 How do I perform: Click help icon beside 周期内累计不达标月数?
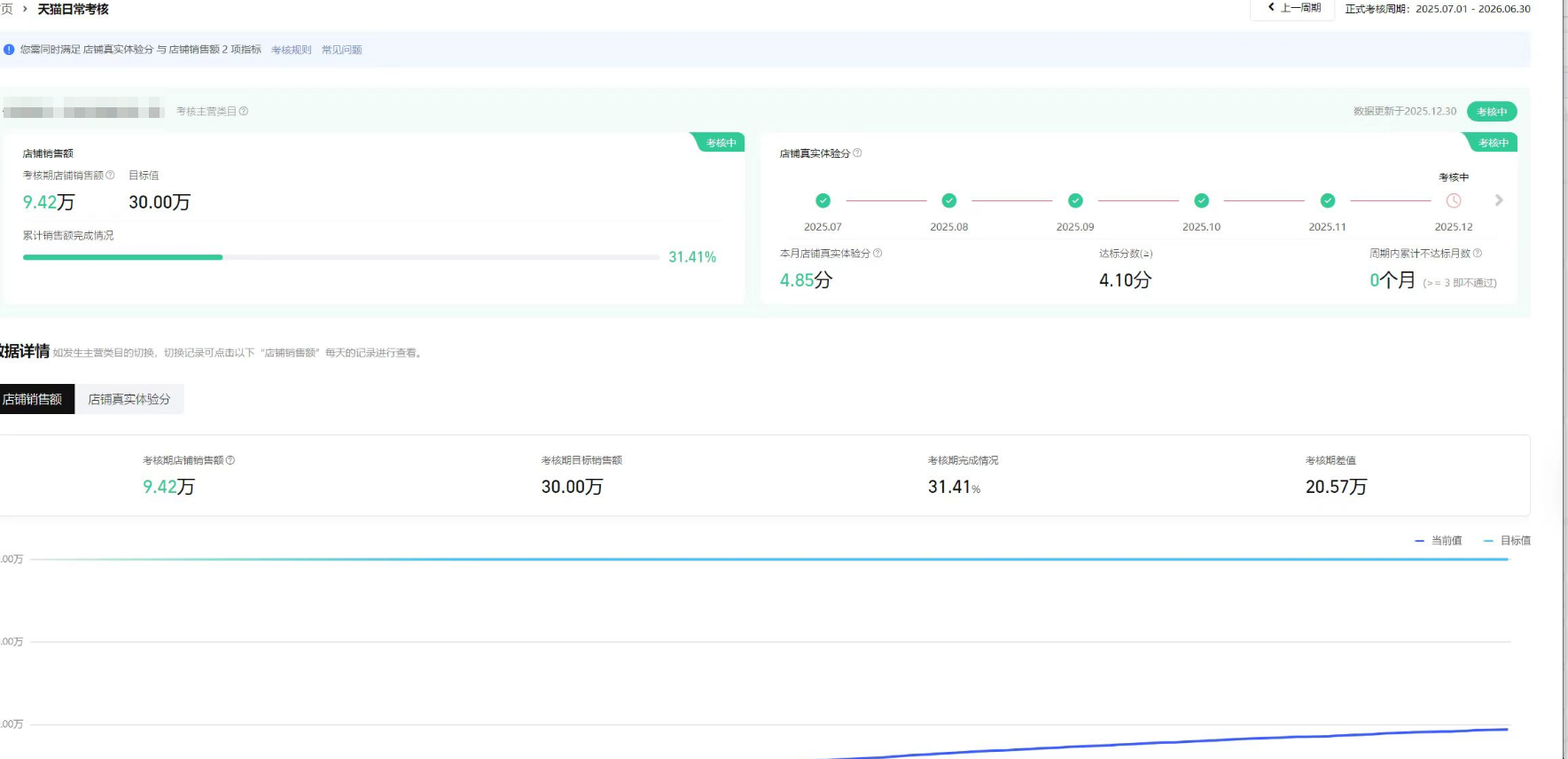coord(1477,254)
